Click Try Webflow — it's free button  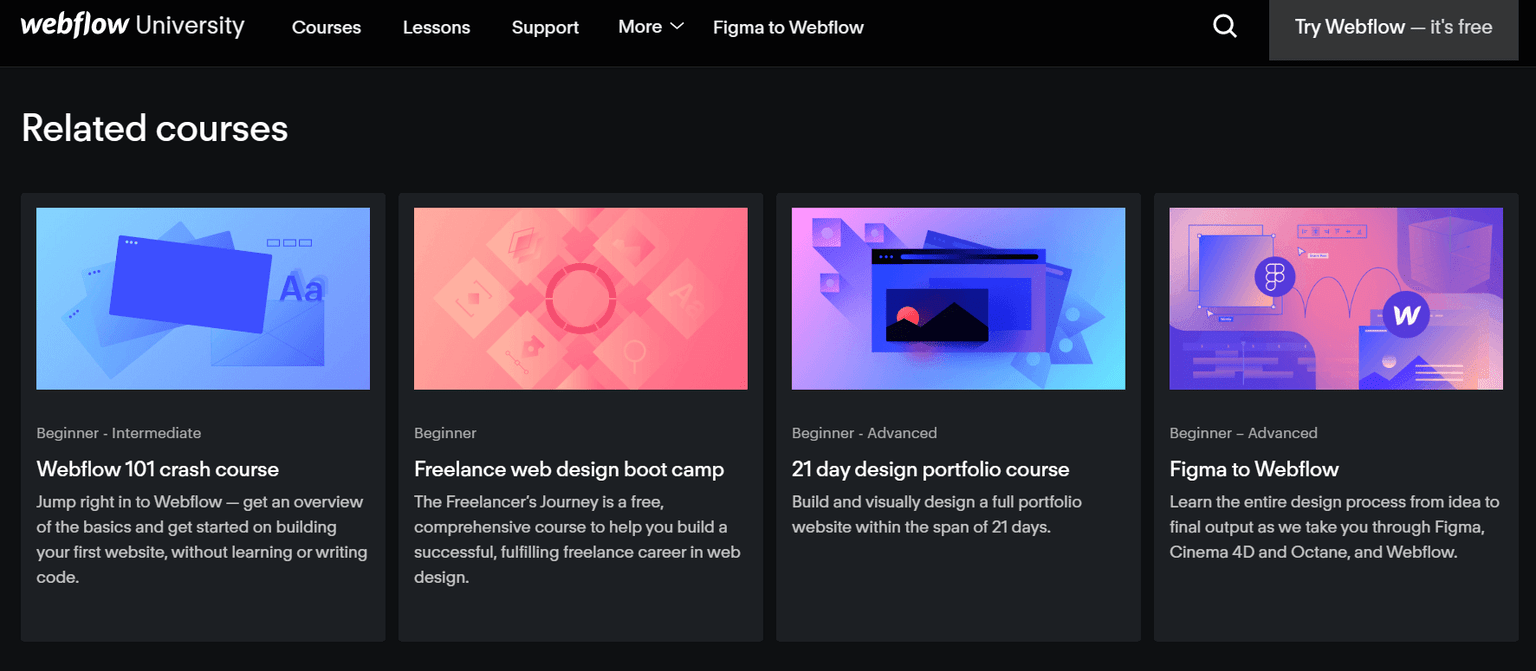click(x=1393, y=28)
